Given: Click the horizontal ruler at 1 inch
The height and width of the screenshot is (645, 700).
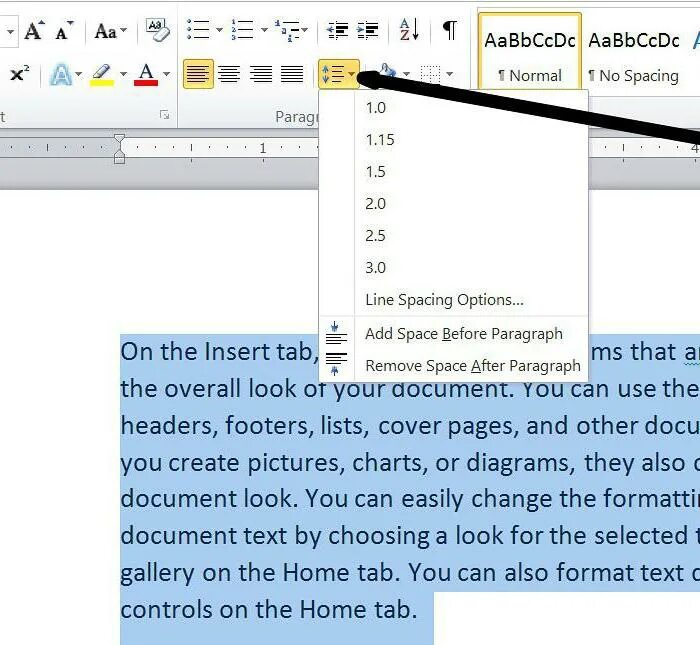Looking at the screenshot, I should point(263,148).
